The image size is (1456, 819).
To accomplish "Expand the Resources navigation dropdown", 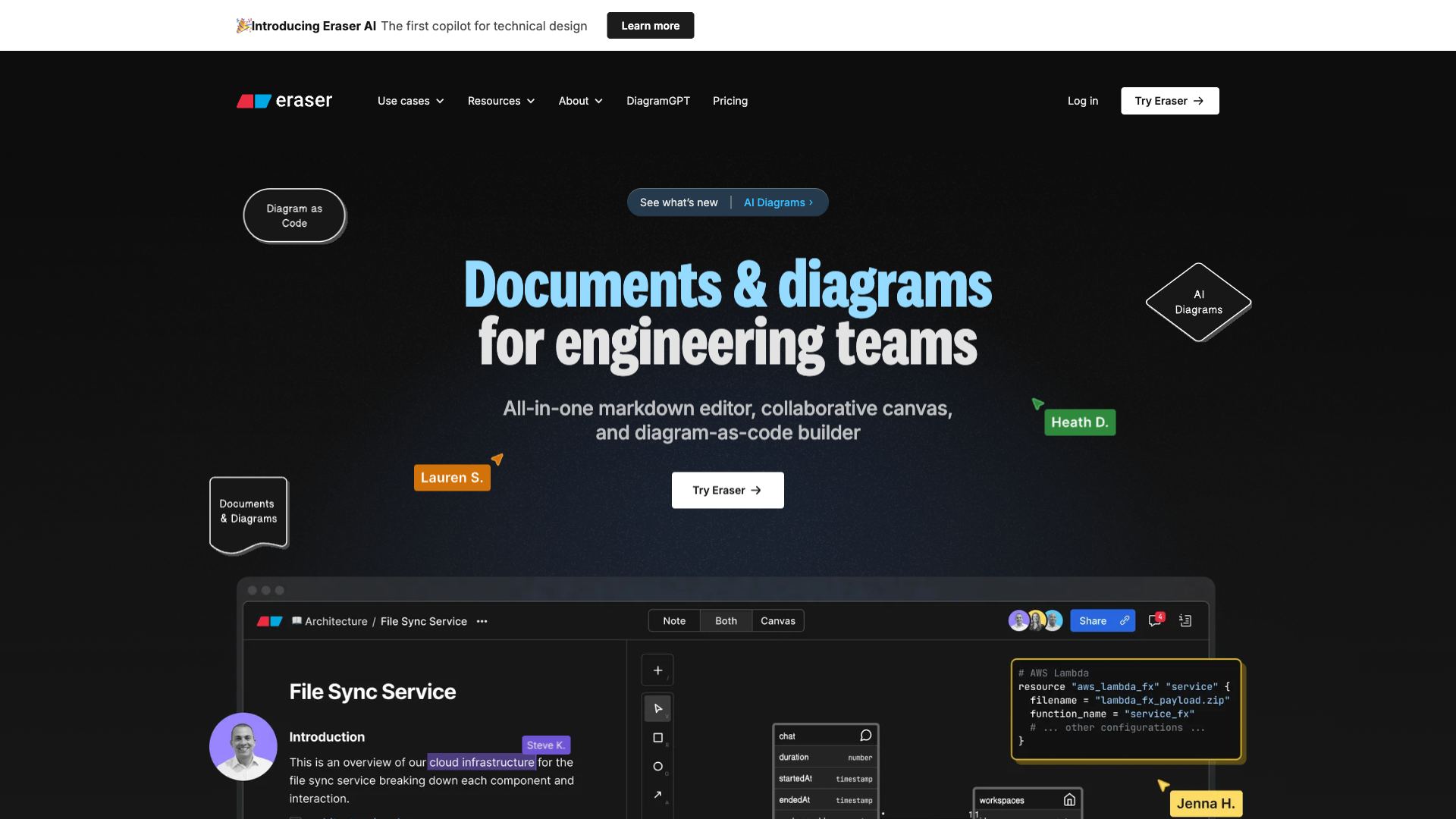I will click(500, 100).
